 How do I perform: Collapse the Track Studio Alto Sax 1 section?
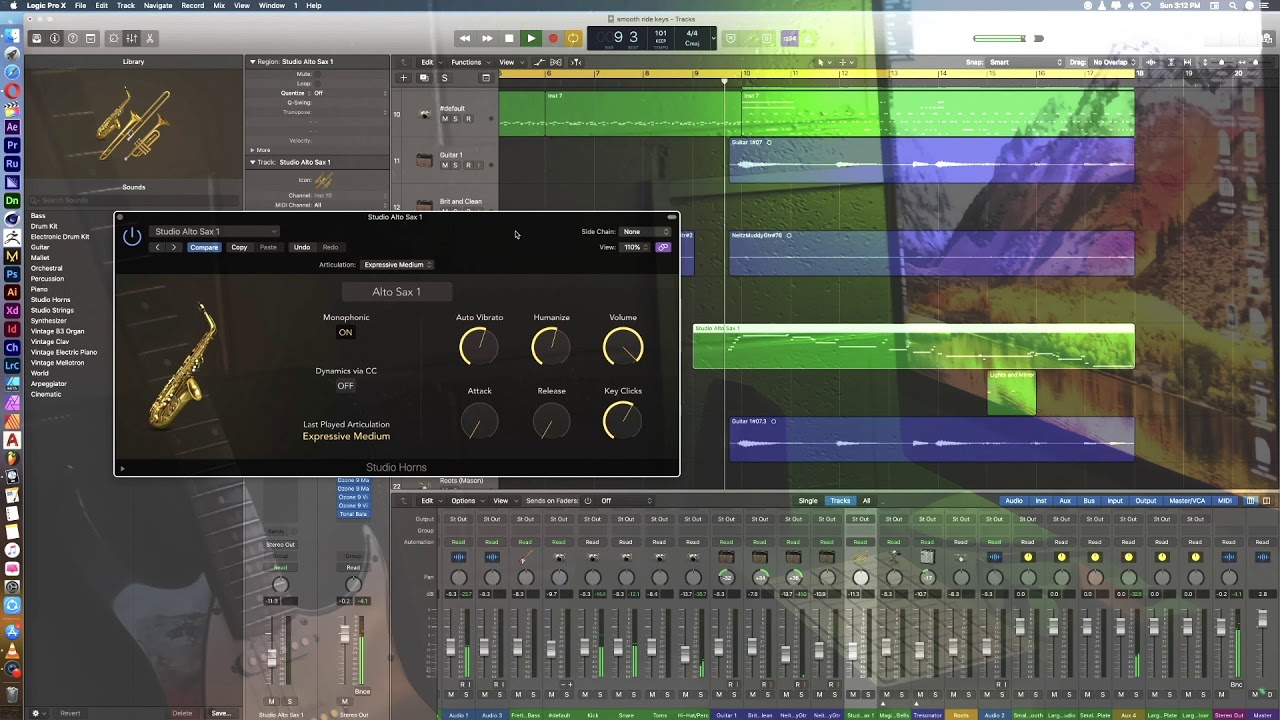pyautogui.click(x=252, y=162)
